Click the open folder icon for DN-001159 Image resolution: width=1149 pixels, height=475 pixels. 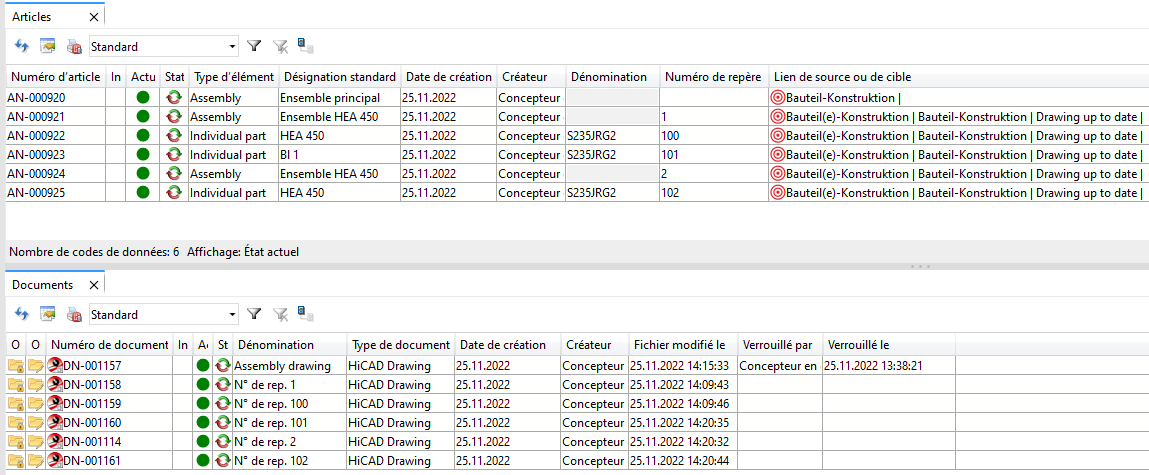(x=36, y=404)
